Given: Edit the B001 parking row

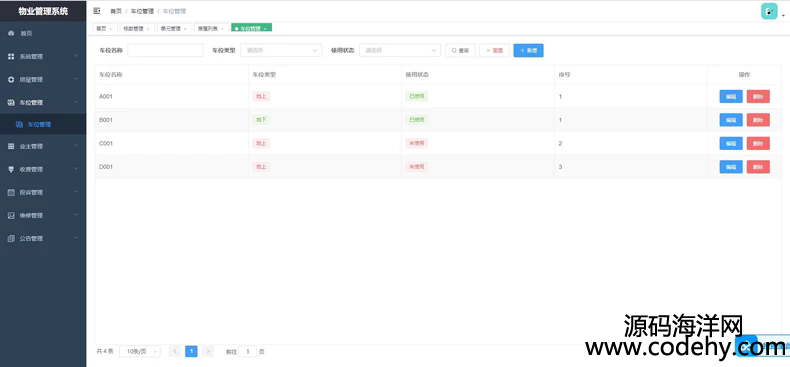Looking at the screenshot, I should [731, 120].
